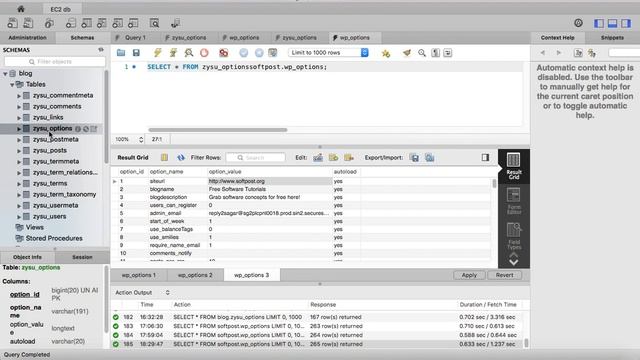Show more result panel options arrows

[513, 259]
